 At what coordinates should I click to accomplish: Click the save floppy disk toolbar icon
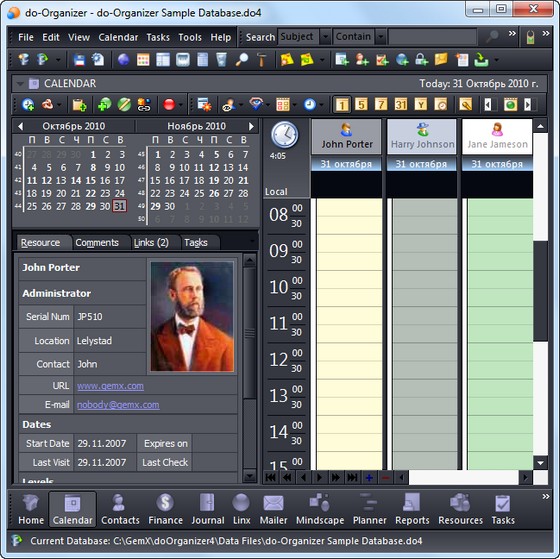coord(79,60)
